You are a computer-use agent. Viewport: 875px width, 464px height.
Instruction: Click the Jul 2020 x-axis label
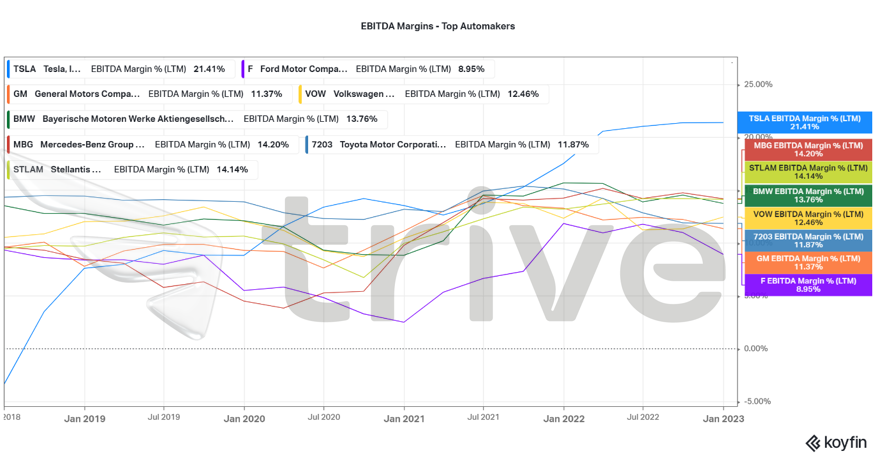coord(324,417)
